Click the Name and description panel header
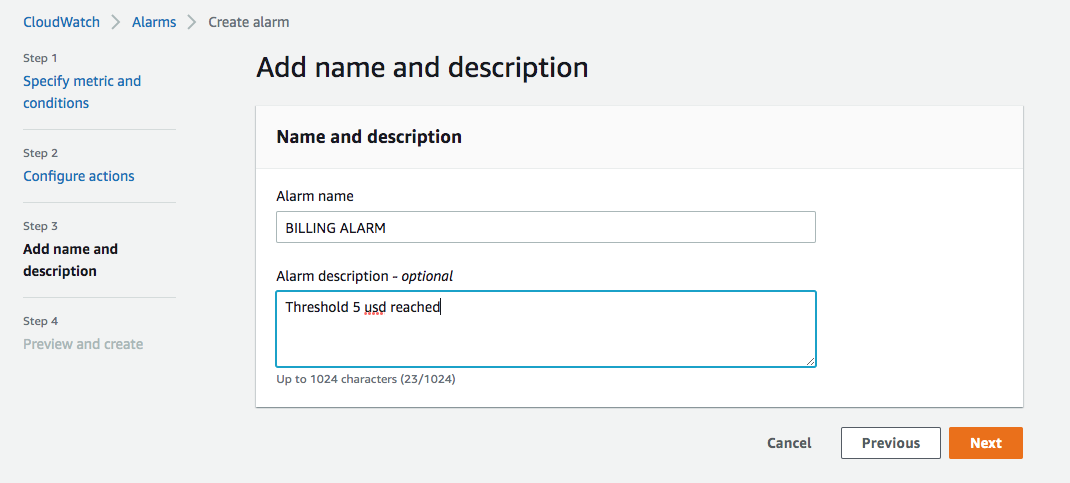This screenshot has width=1070, height=483. 369,137
